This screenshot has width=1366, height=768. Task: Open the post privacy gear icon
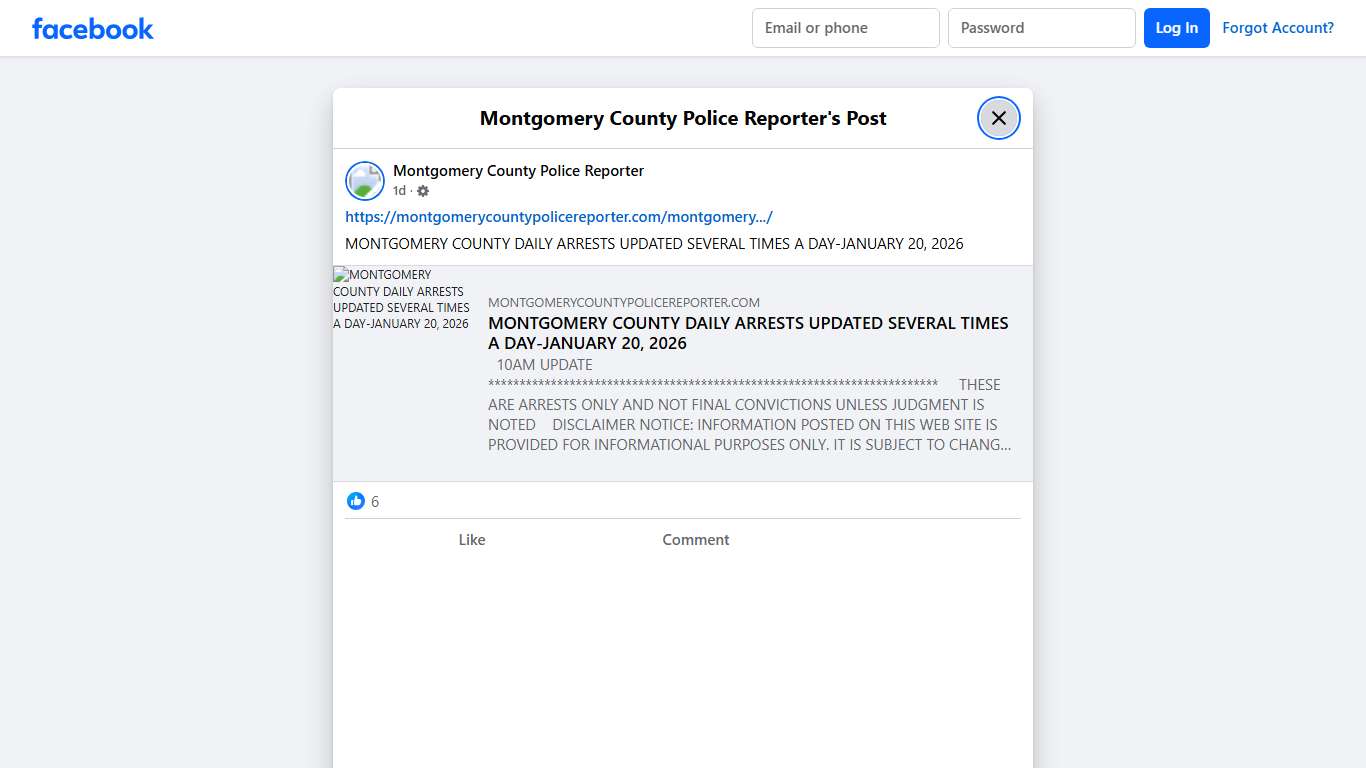point(422,191)
